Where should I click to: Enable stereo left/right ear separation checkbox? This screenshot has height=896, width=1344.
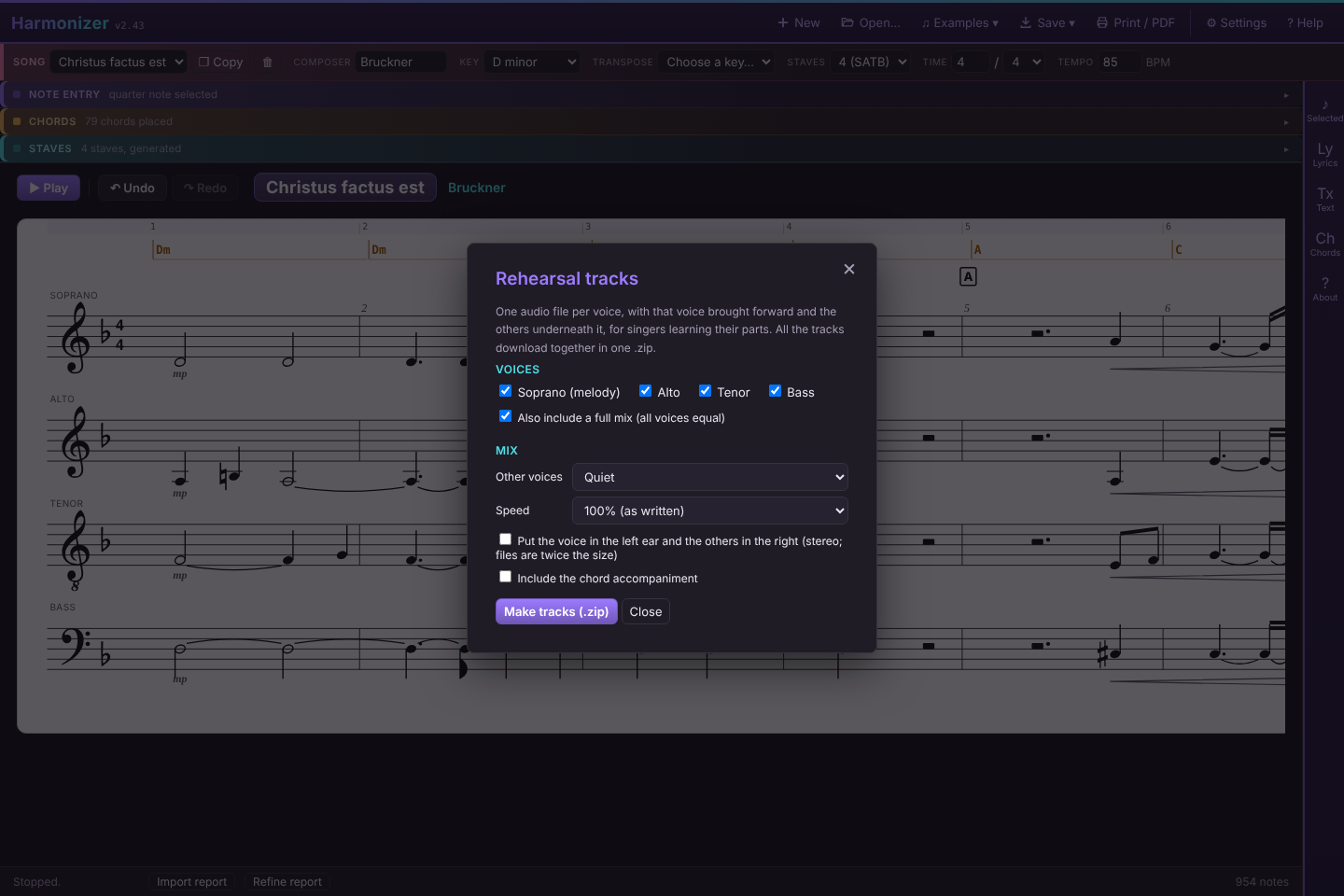[505, 539]
